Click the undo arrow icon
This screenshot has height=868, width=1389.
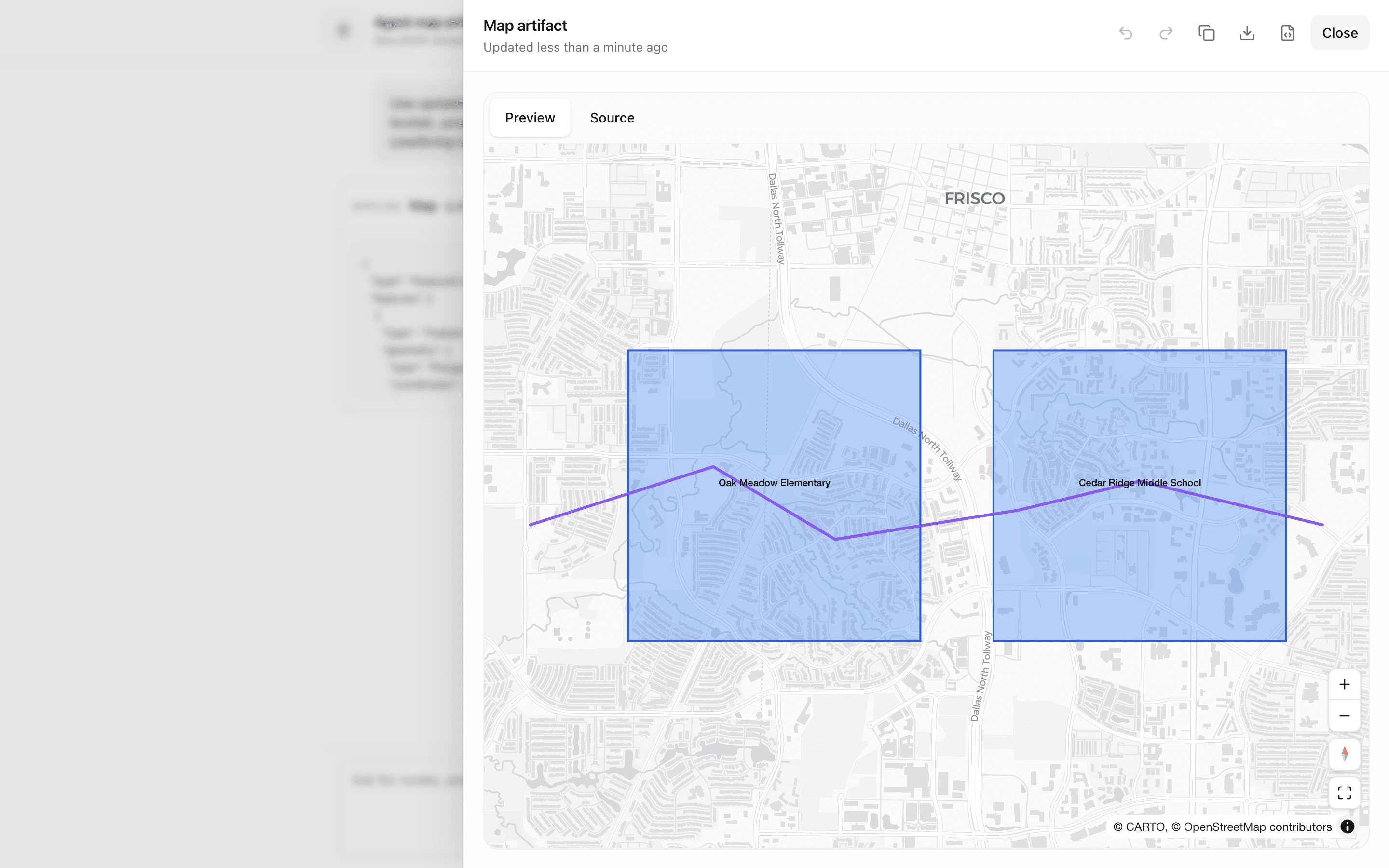coord(1126,33)
